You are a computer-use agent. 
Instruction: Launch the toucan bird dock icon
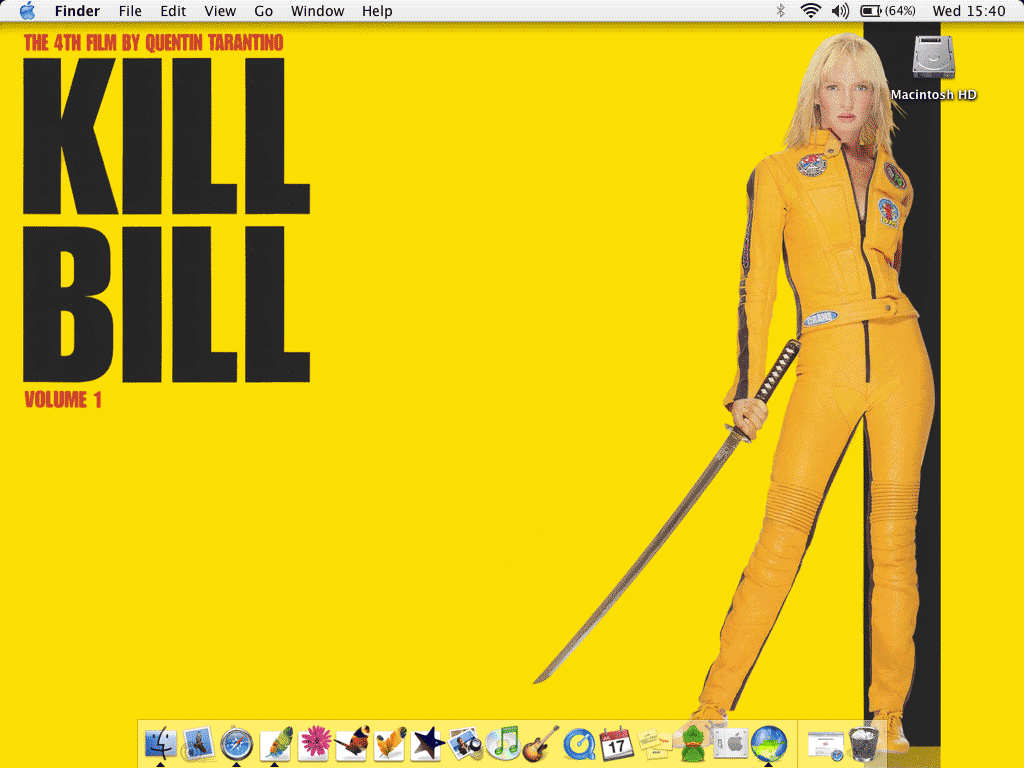point(353,743)
